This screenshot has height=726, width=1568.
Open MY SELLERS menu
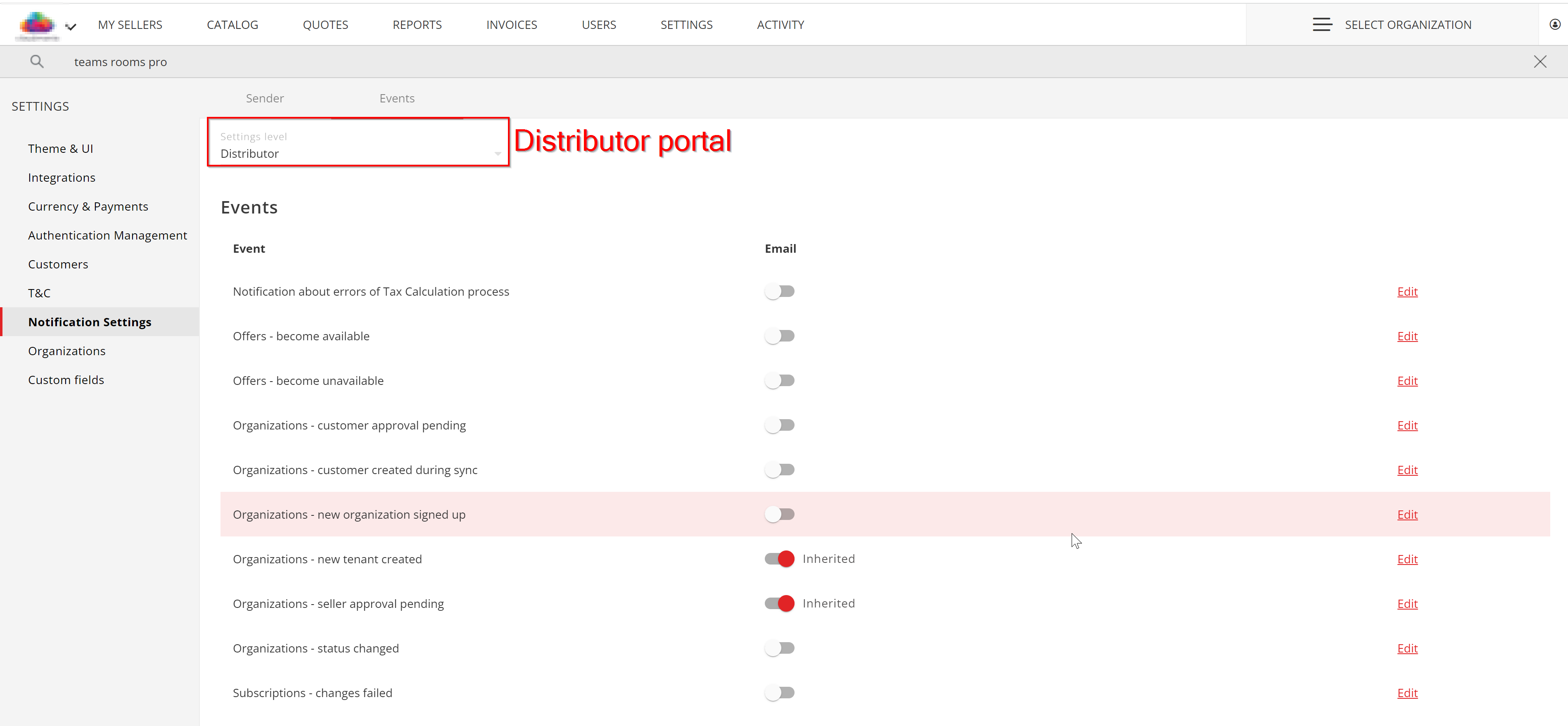[130, 25]
